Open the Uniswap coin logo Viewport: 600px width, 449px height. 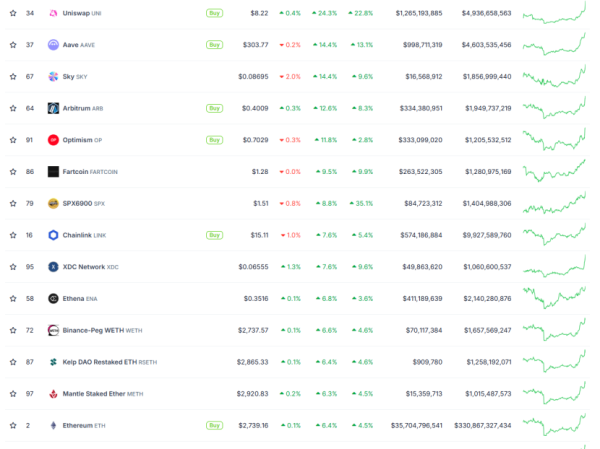(x=53, y=13)
